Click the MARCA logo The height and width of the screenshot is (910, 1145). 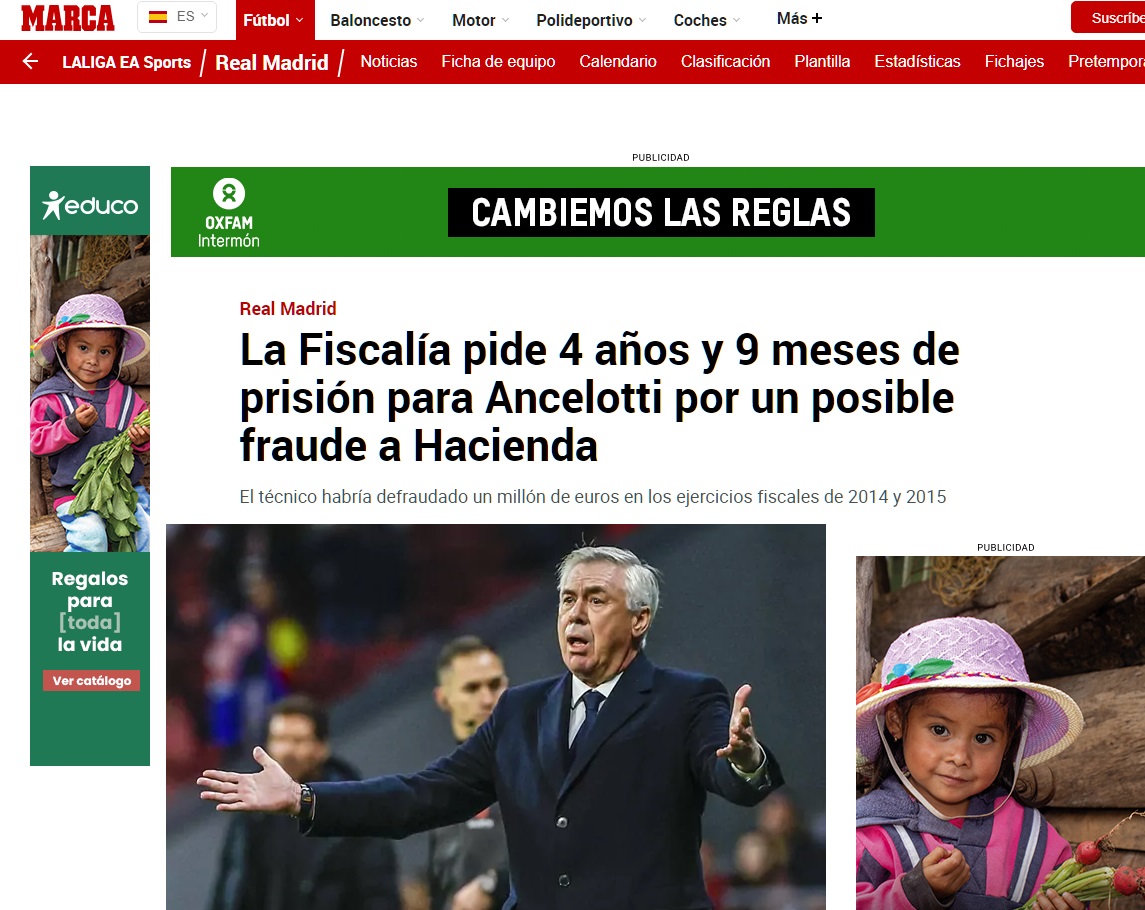click(68, 18)
